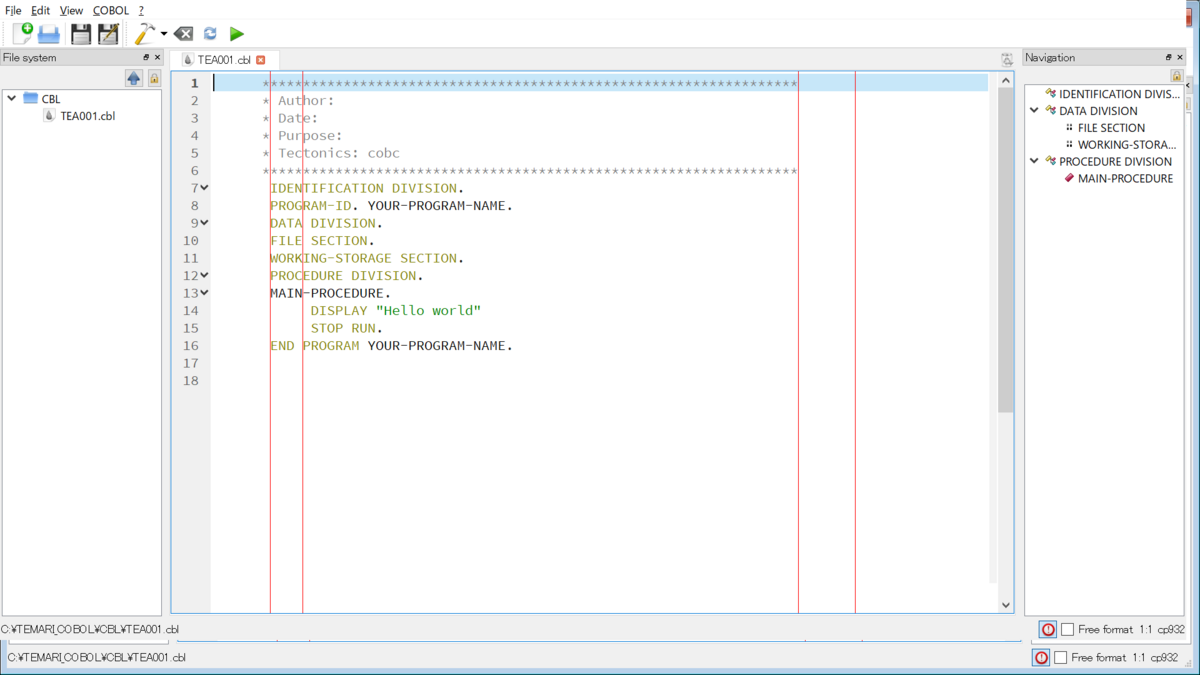Click the STOP RUN. code line
Image resolution: width=1200 pixels, height=675 pixels.
(346, 328)
